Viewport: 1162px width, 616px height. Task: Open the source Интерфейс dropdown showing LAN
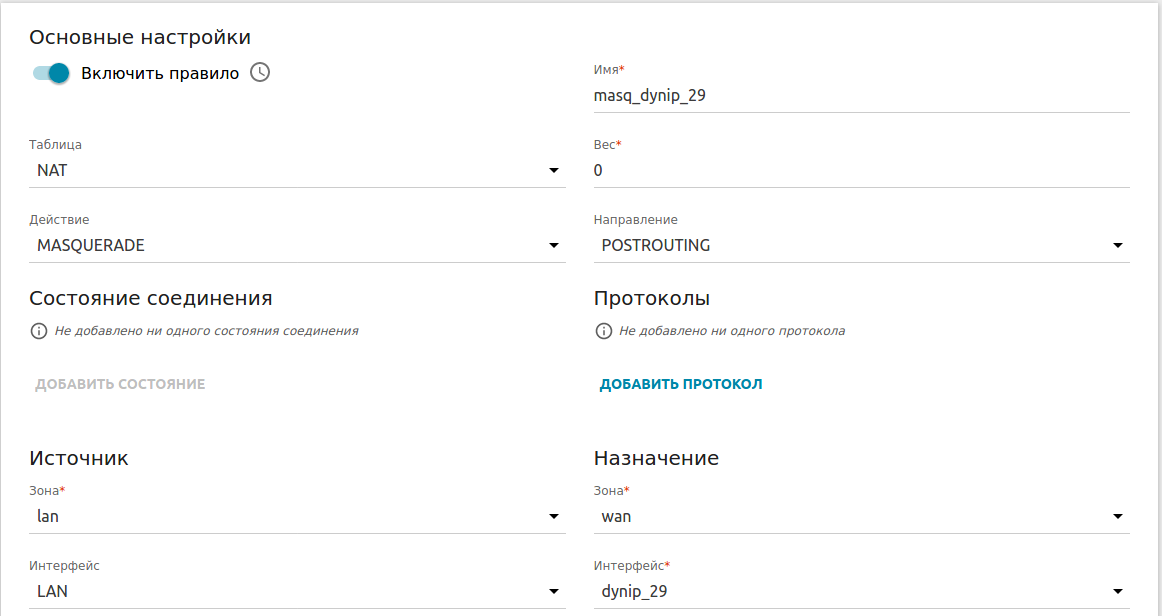[296, 592]
